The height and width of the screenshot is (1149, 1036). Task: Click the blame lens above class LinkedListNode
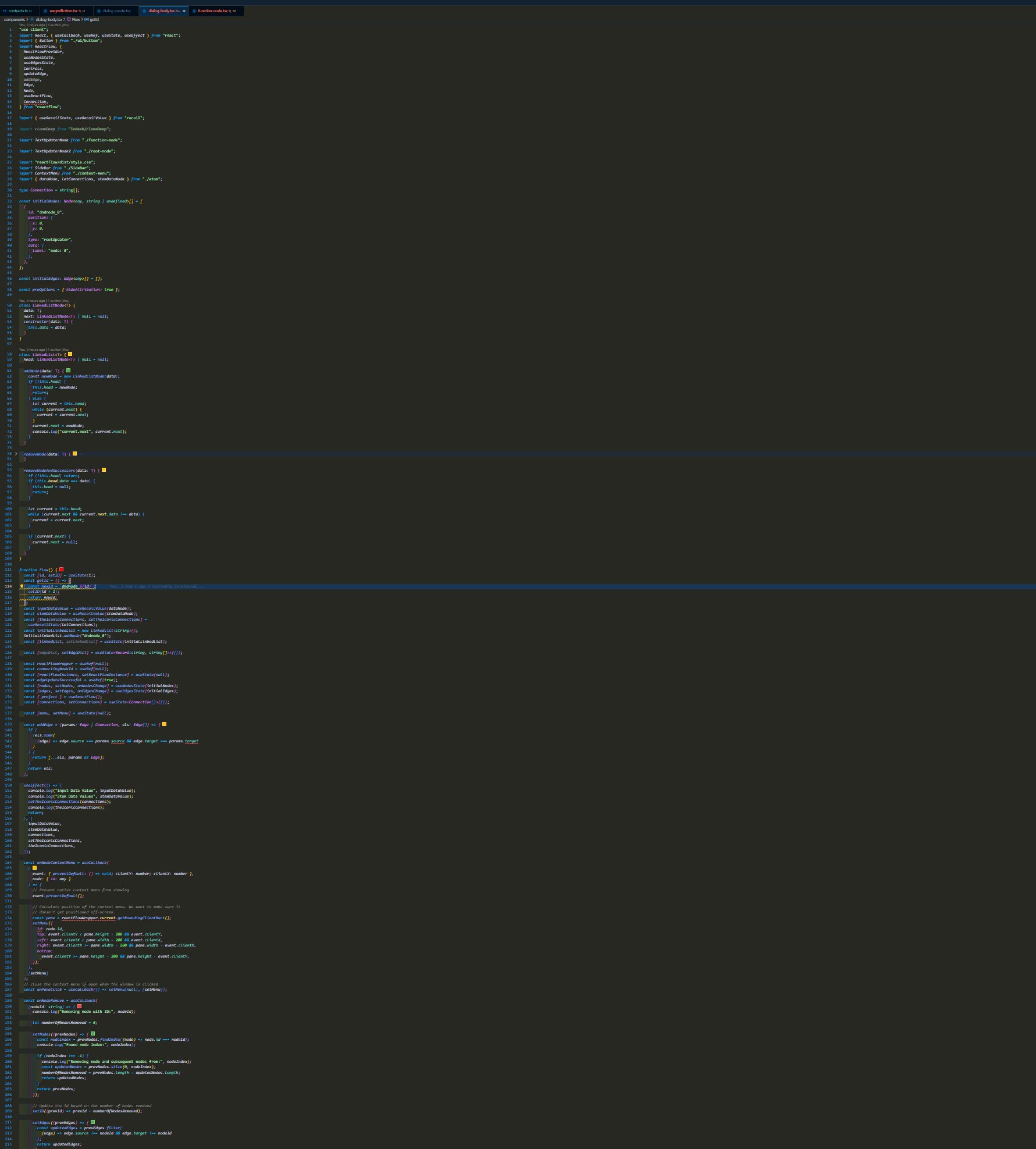tap(44, 301)
